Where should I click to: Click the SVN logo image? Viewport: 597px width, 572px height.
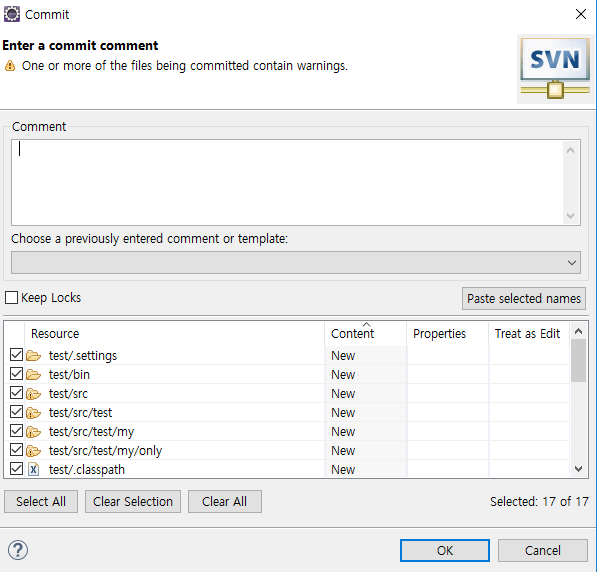pos(555,69)
